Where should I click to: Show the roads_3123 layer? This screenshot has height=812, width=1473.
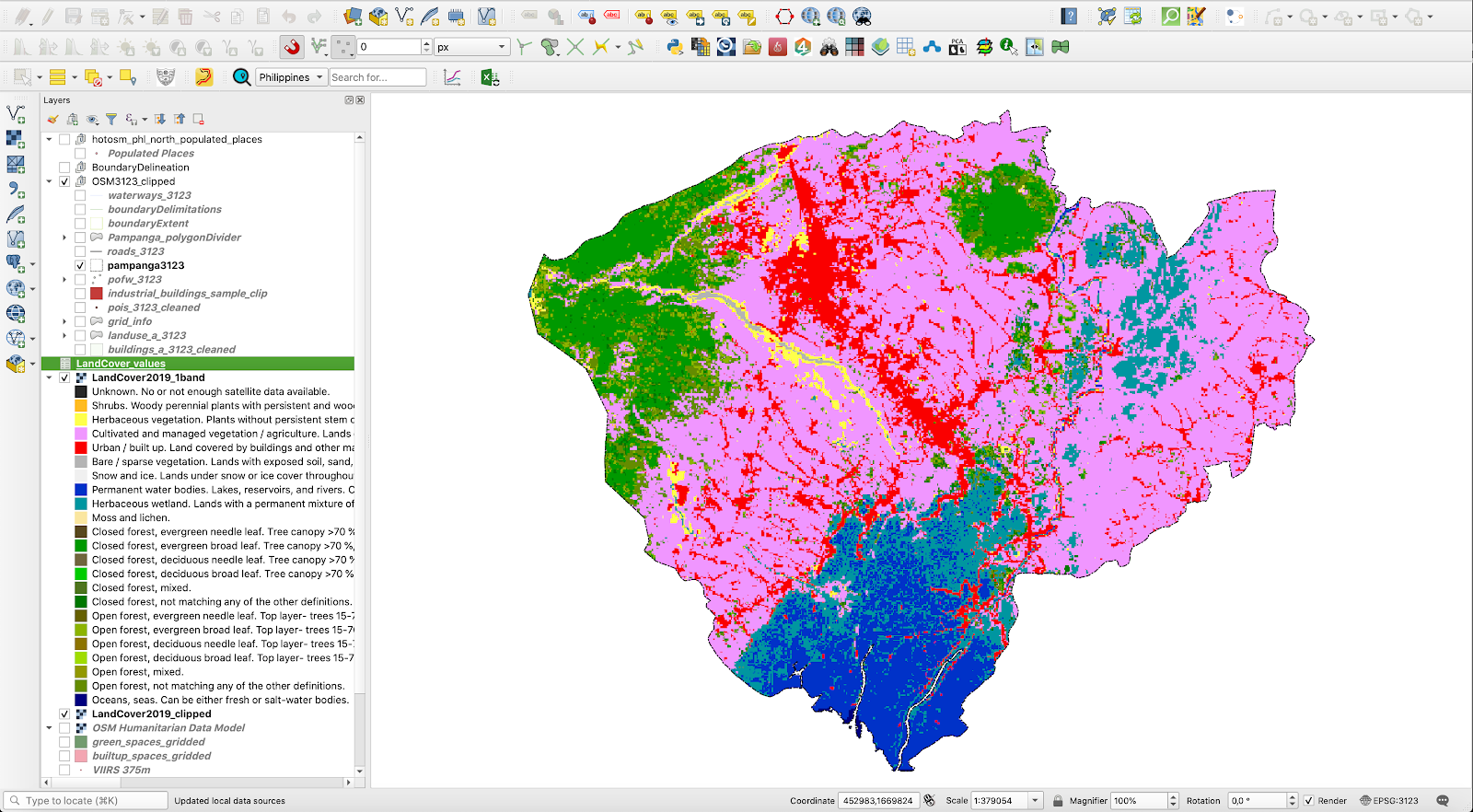80,251
